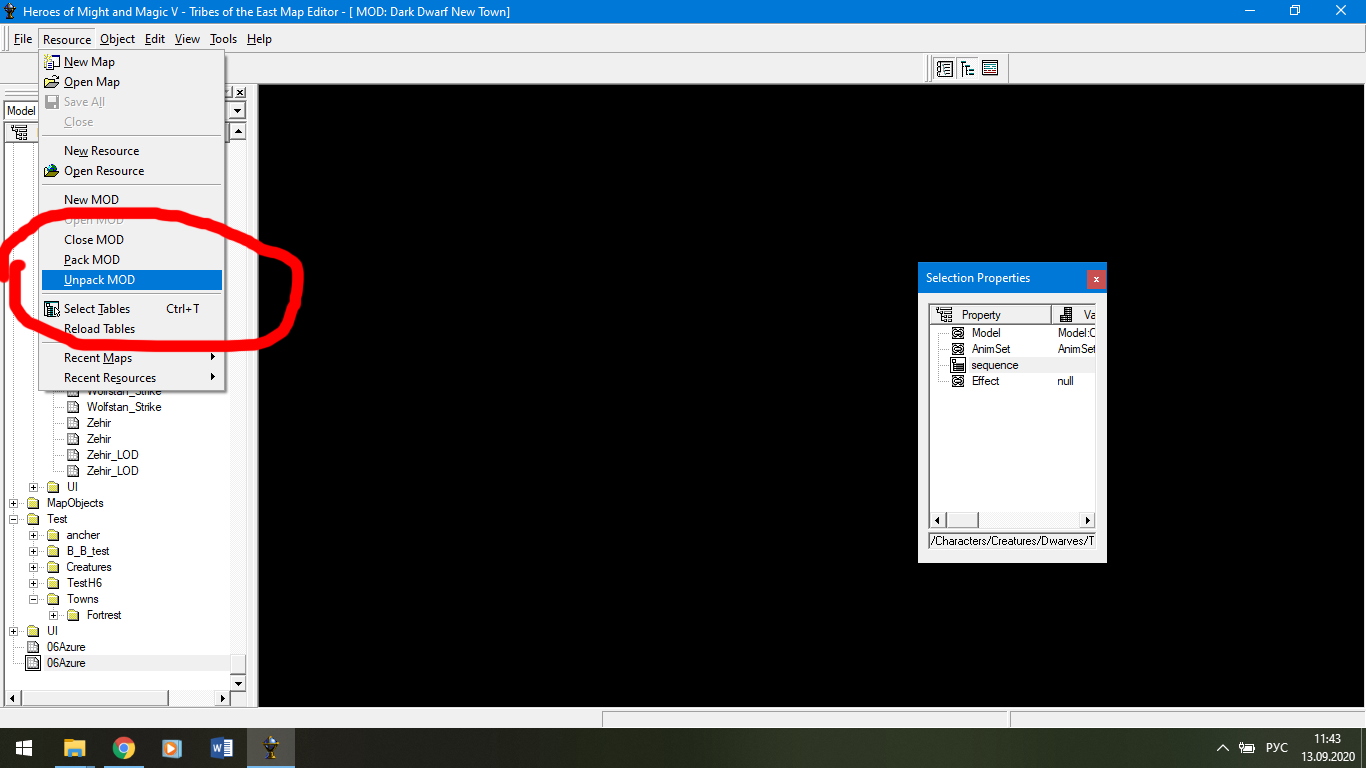Switch the РУС input language indicator

click(1277, 748)
